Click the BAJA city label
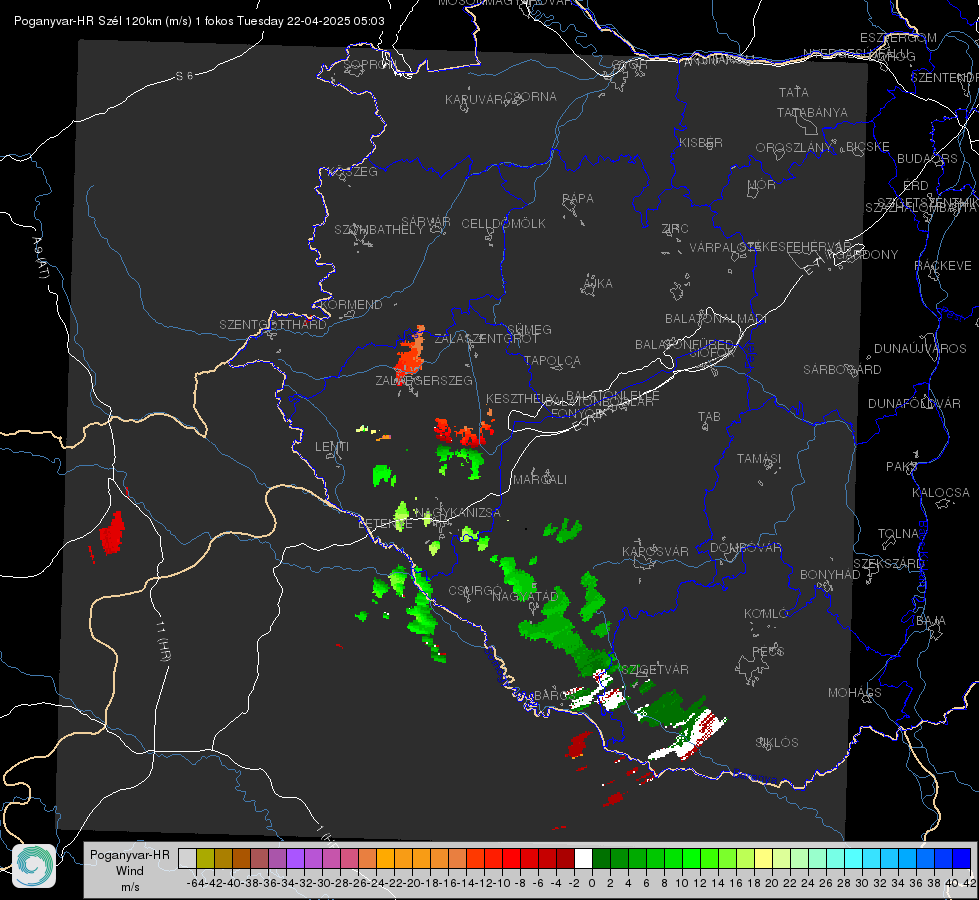979x900 pixels. point(931,621)
